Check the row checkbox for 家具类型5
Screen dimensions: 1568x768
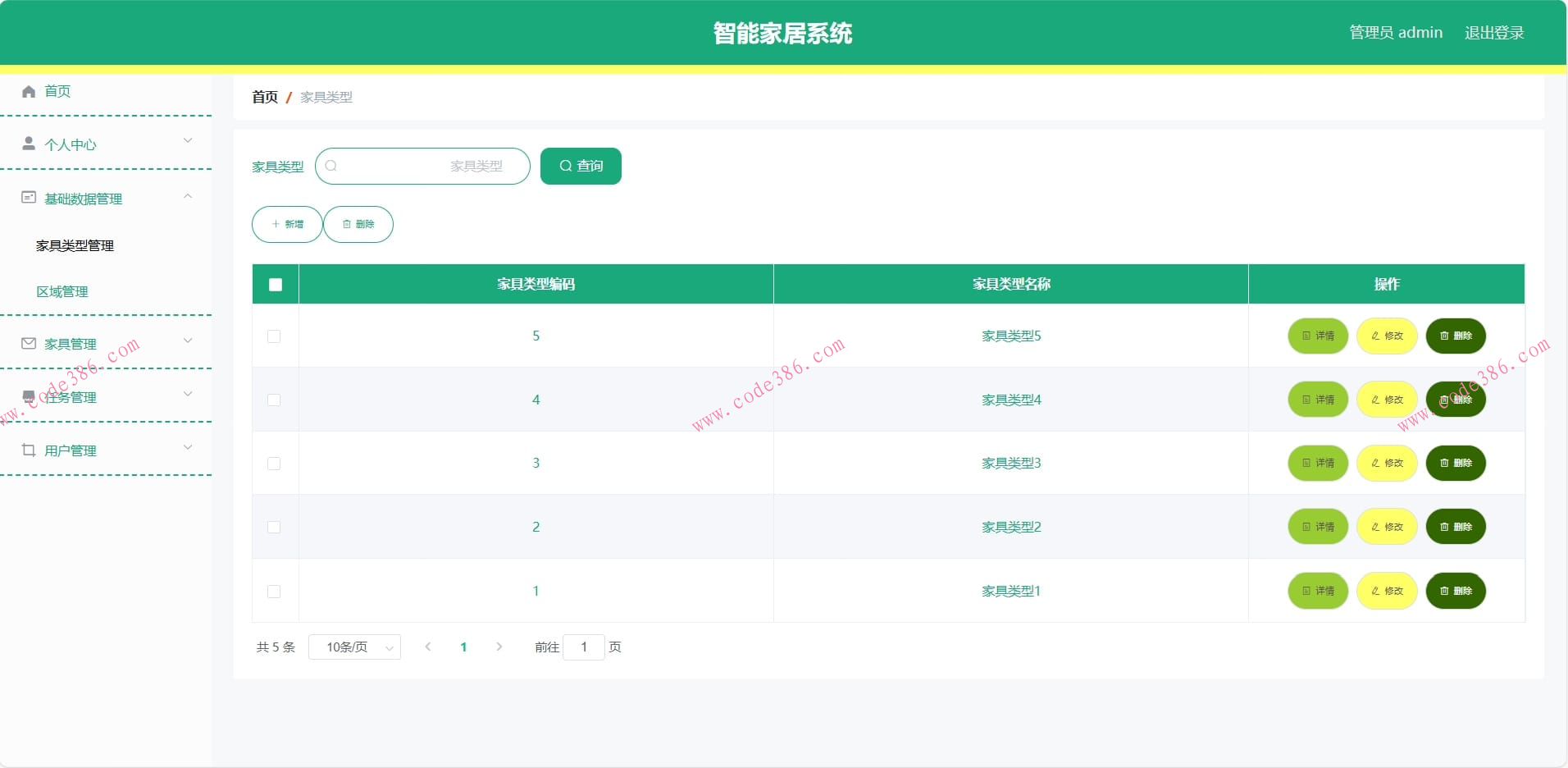tap(275, 336)
